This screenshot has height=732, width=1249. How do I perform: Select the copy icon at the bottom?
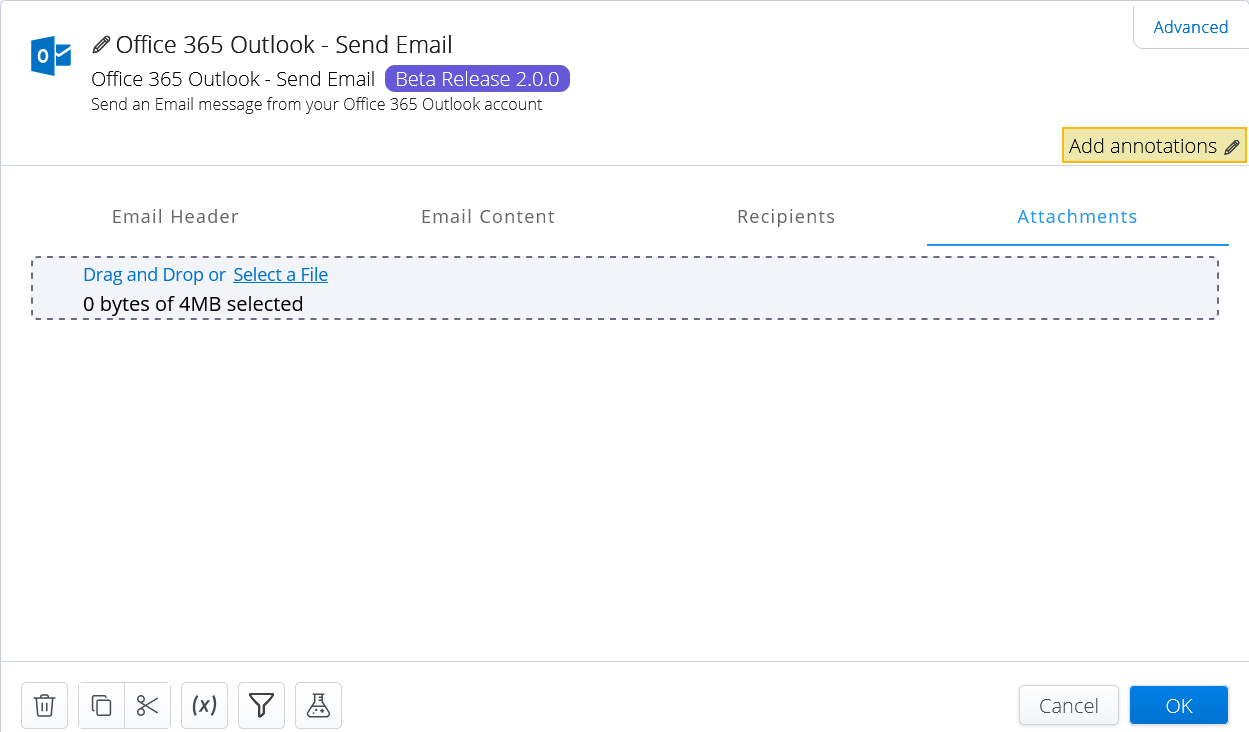pyautogui.click(x=100, y=705)
